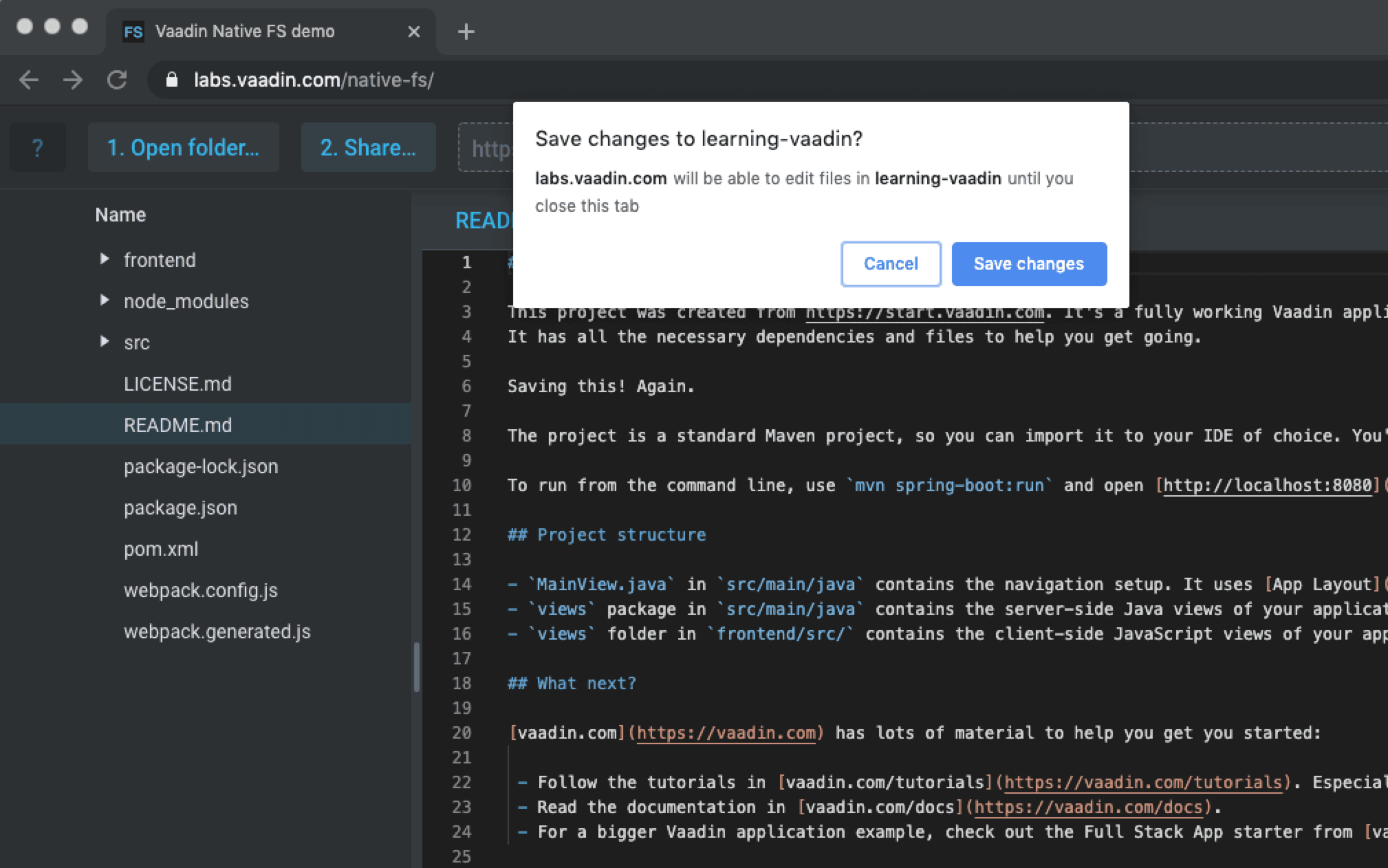Click the browser reload icon
Viewport: 1388px width, 868px height.
pyautogui.click(x=116, y=79)
